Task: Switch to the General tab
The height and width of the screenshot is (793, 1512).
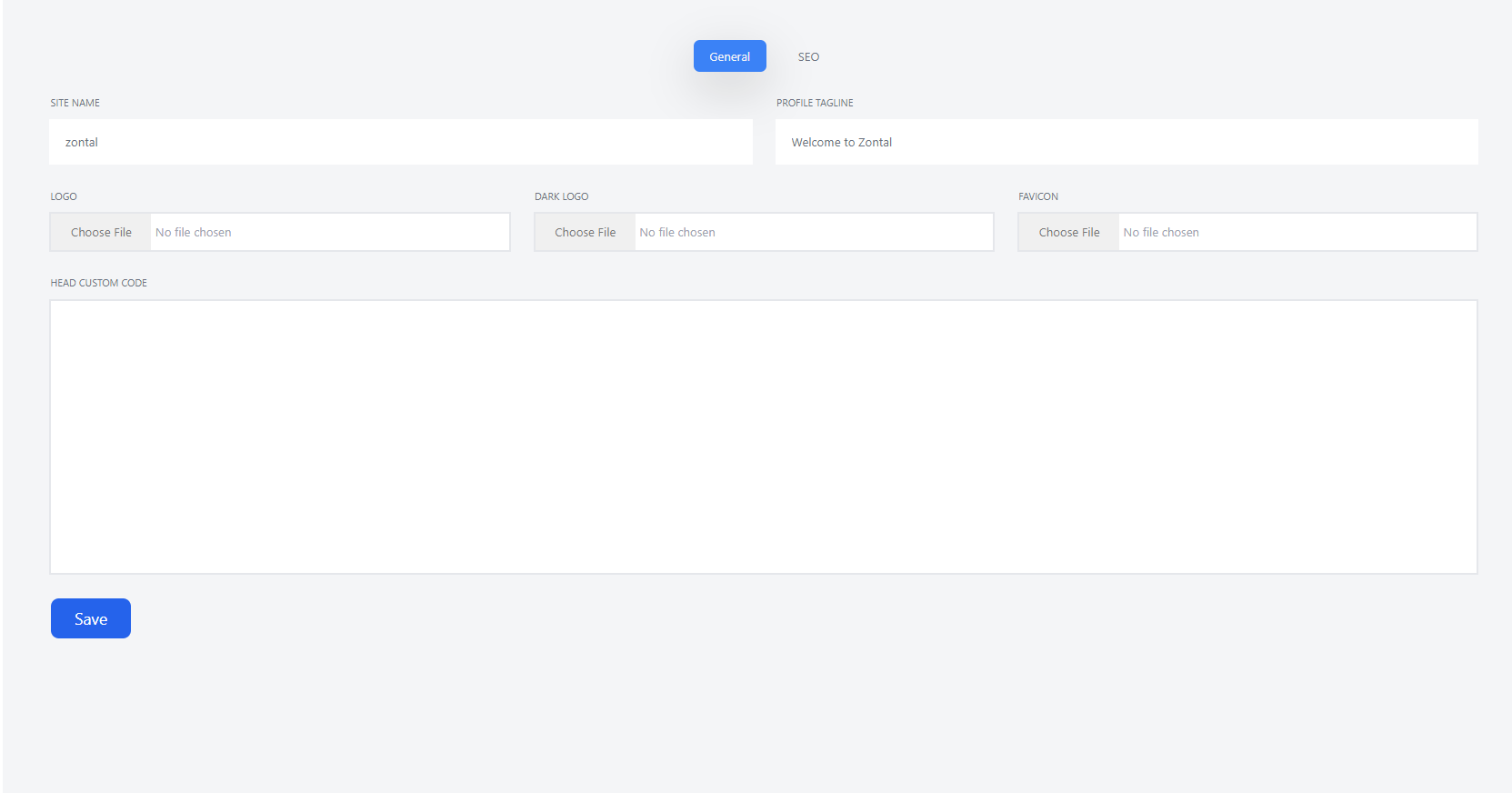Action: (729, 56)
